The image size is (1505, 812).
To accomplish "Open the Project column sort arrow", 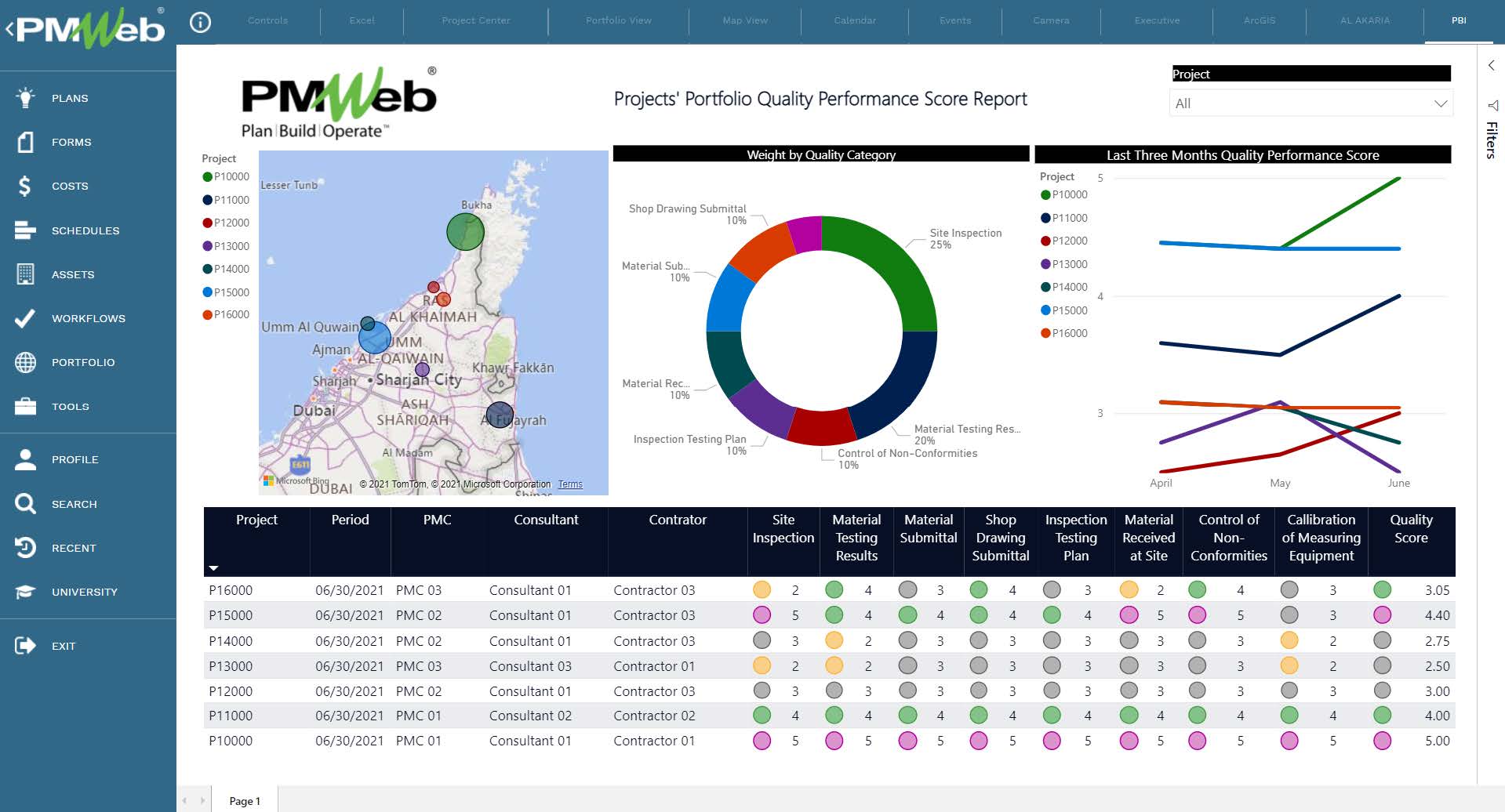I will [213, 567].
